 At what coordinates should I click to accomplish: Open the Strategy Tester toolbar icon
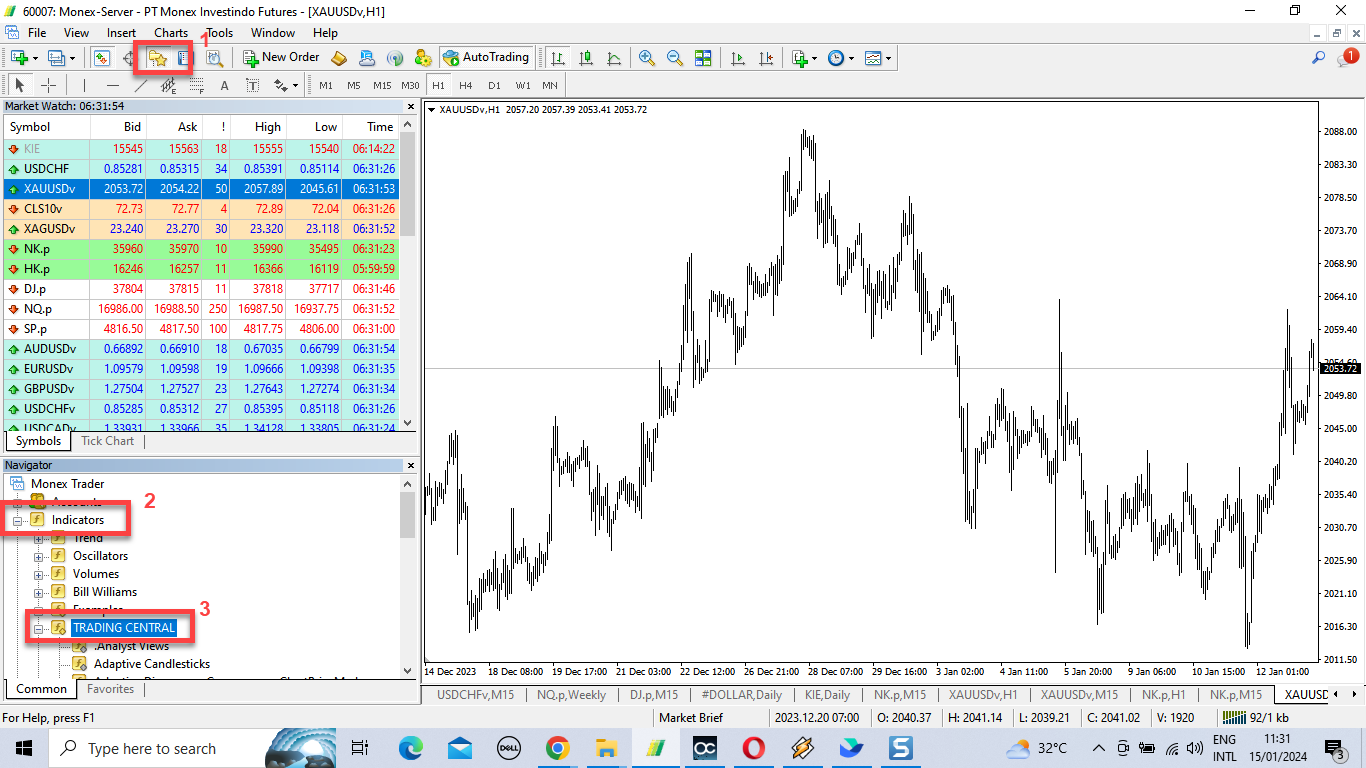tap(214, 58)
